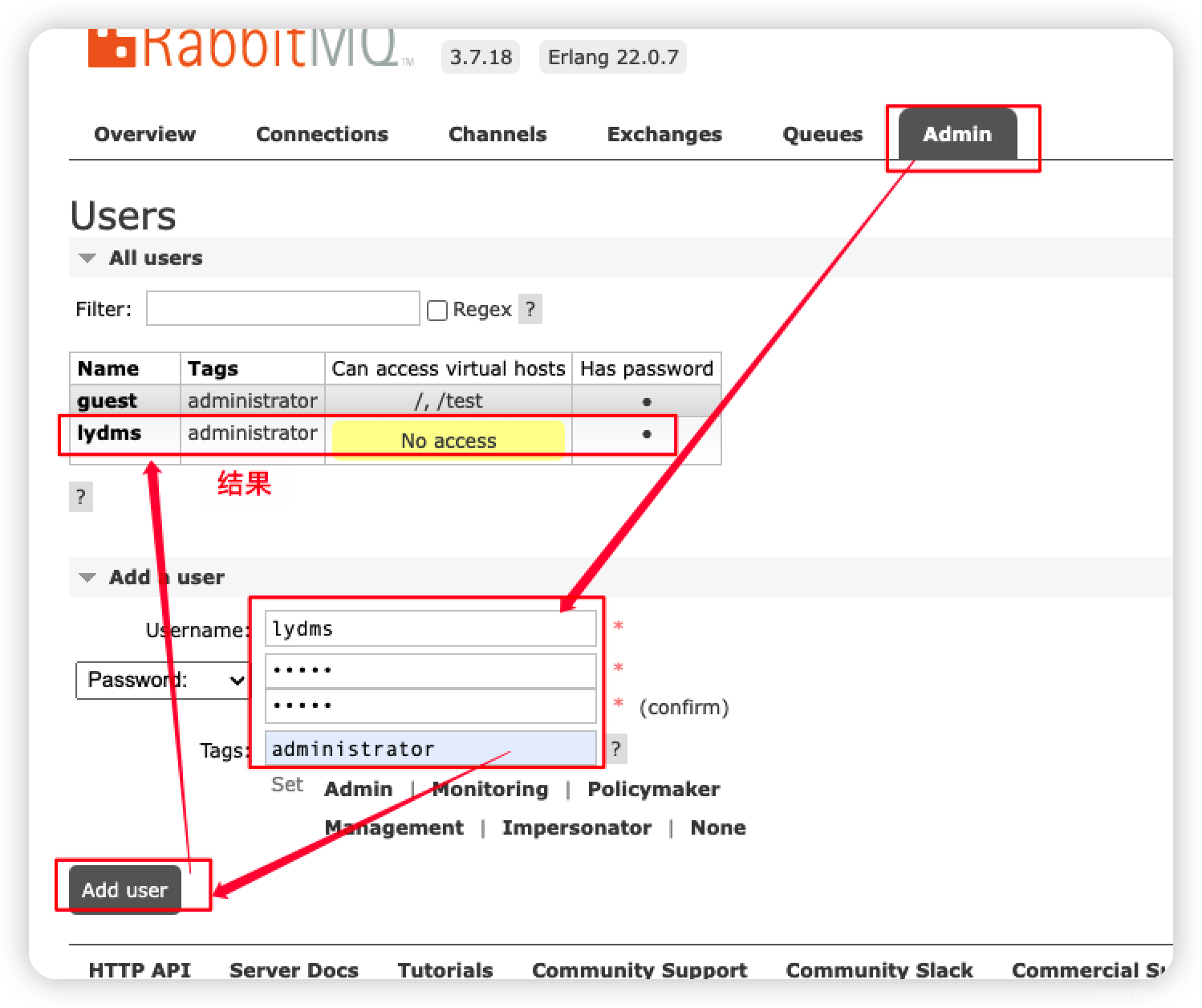Switch to the Channels tab

click(x=497, y=134)
